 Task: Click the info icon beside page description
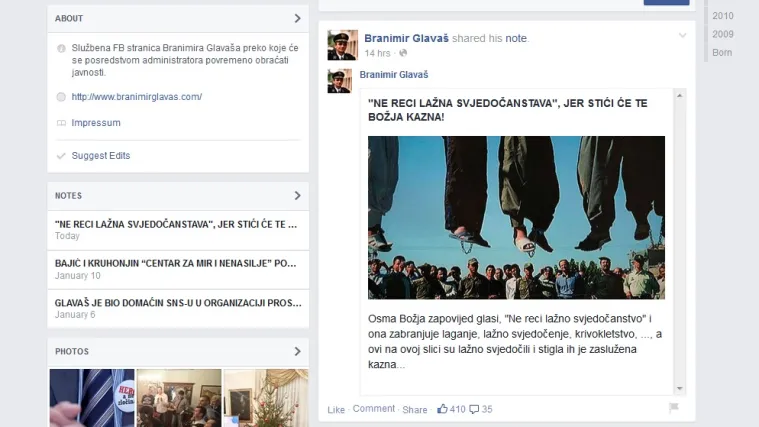(61, 48)
